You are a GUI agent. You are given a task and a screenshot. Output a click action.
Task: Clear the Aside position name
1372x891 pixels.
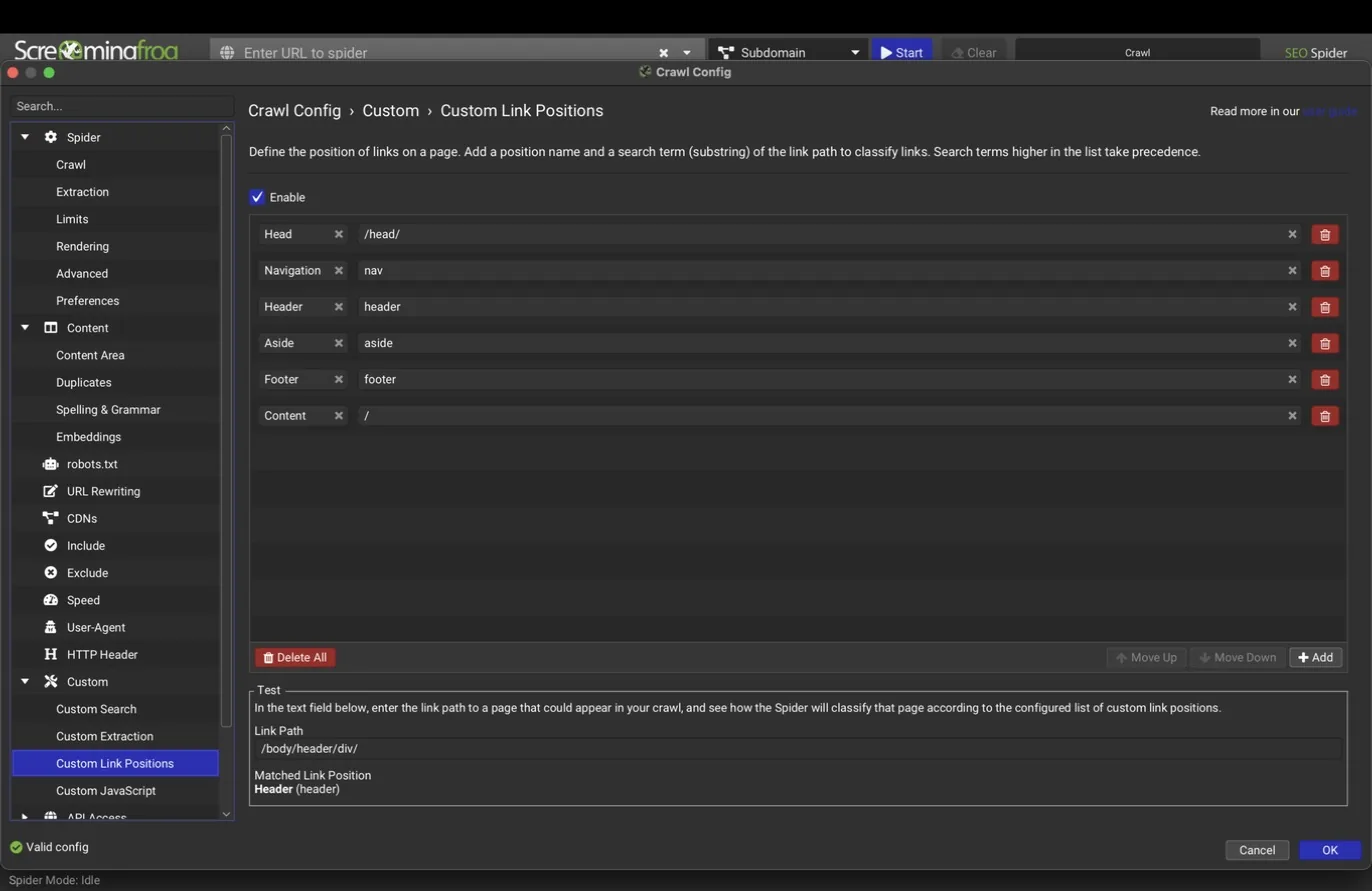(x=338, y=343)
